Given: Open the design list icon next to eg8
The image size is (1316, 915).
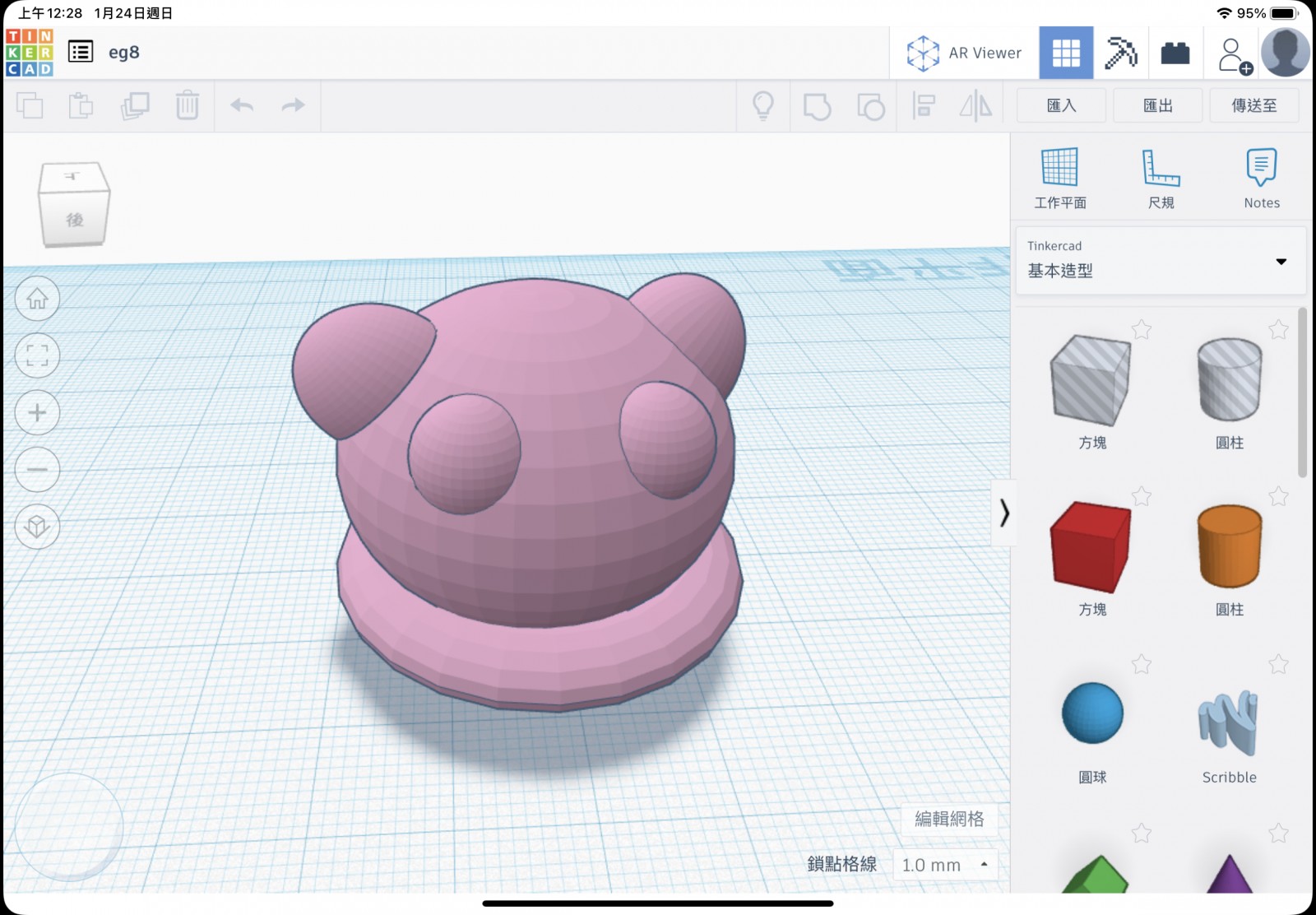Looking at the screenshot, I should pos(81,53).
